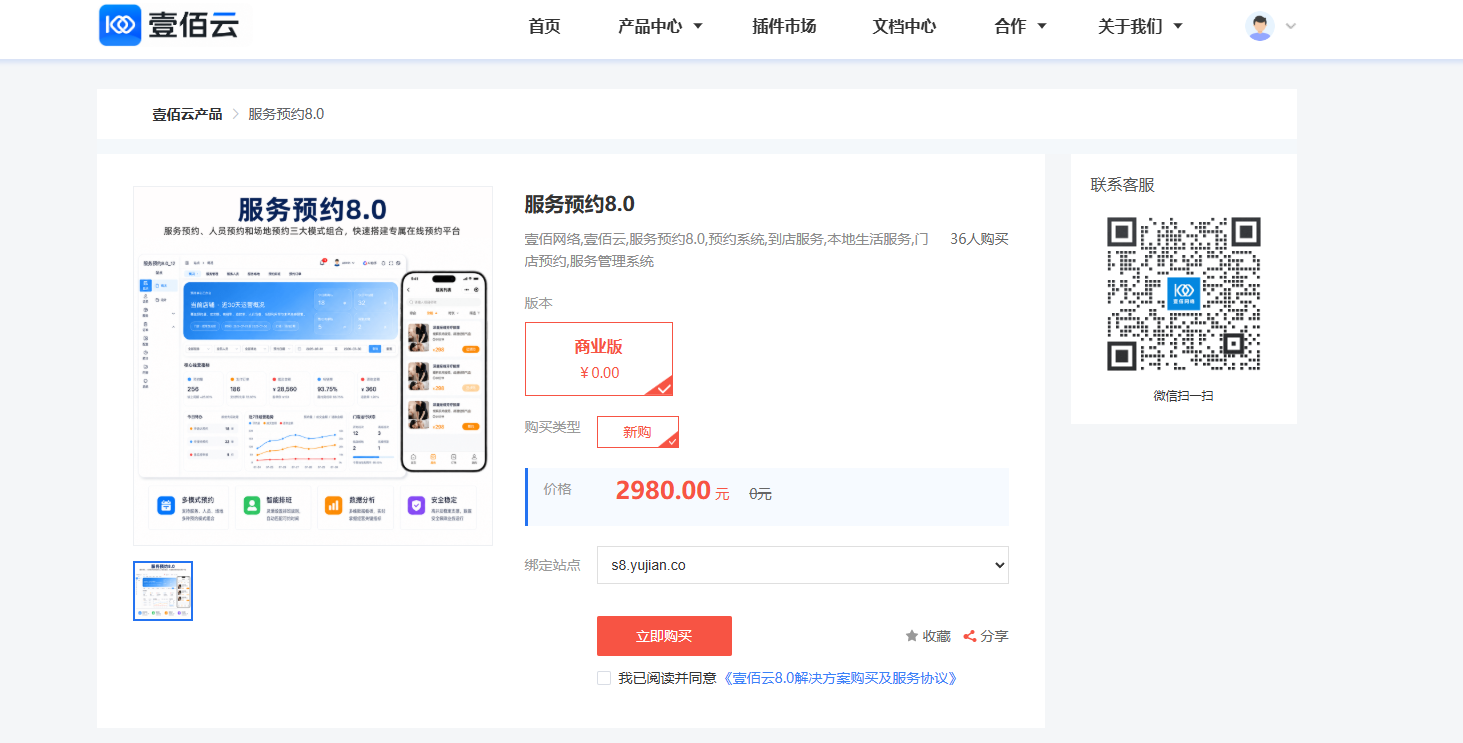Screen dimensions: 1463x743
Task: Click the 收藏 text link
Action: (x=936, y=636)
